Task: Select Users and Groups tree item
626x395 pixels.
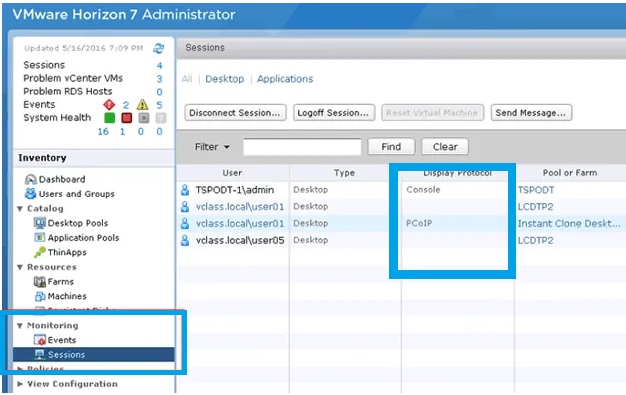Action: pos(77,194)
